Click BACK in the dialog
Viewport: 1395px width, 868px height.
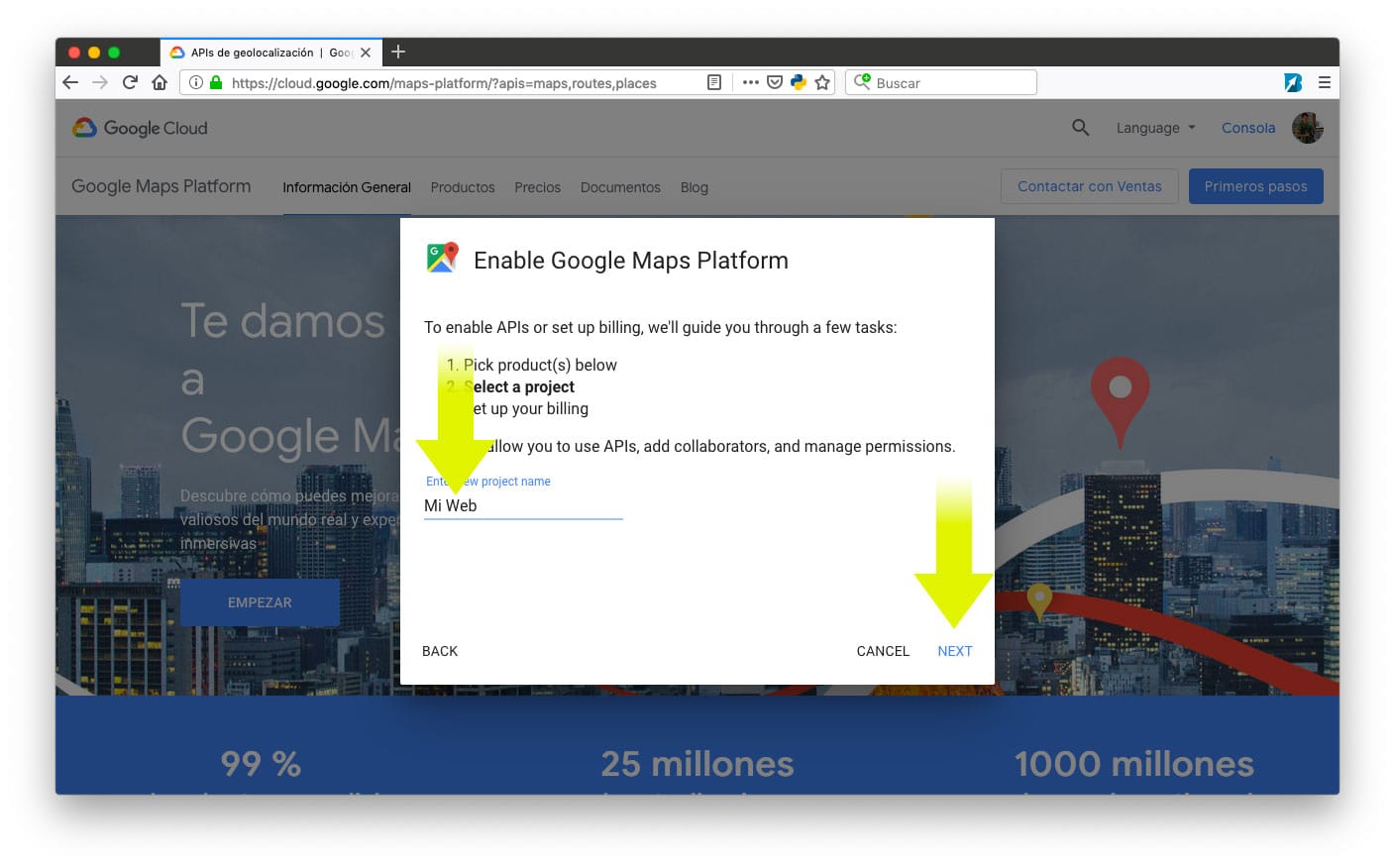click(x=440, y=651)
